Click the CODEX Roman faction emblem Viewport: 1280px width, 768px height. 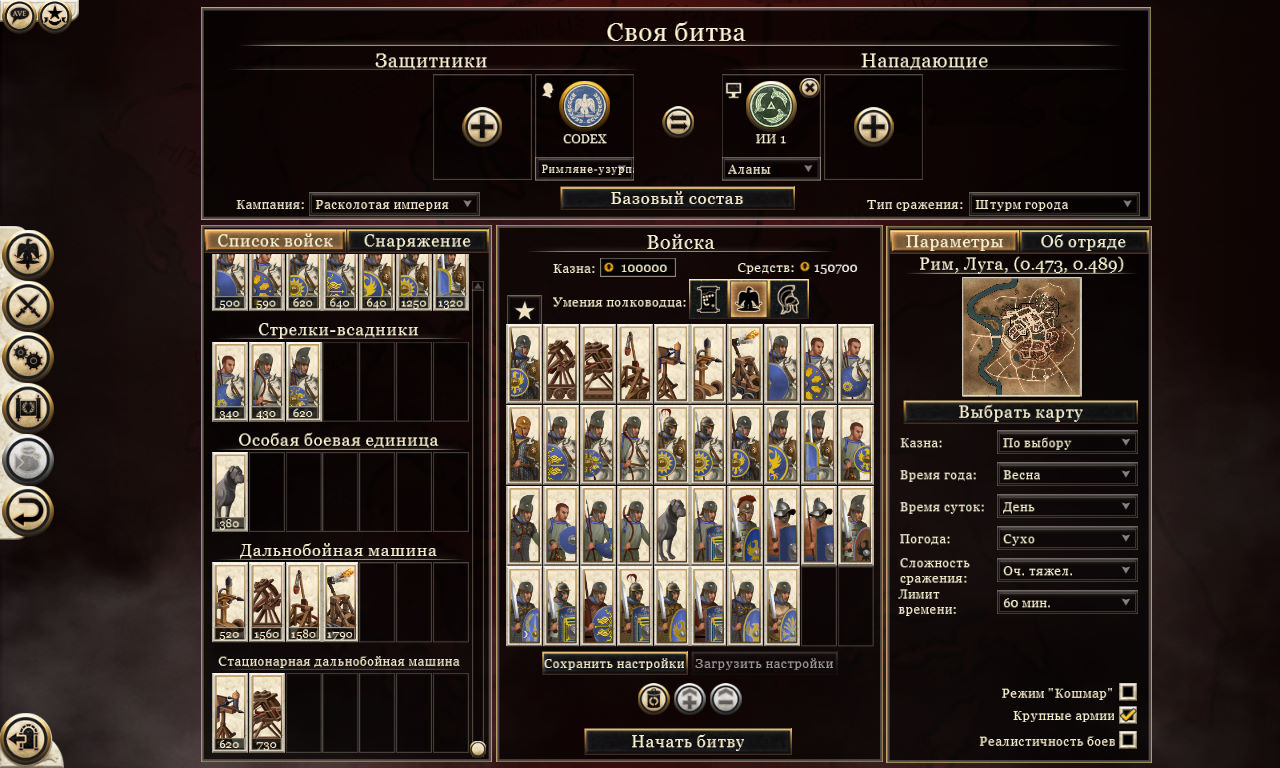(585, 105)
